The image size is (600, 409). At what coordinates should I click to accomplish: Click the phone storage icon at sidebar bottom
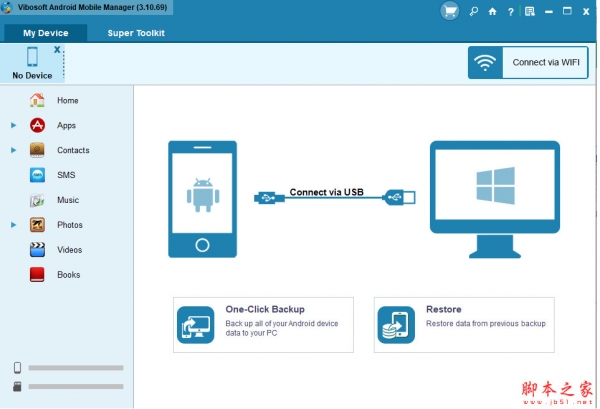click(17, 367)
